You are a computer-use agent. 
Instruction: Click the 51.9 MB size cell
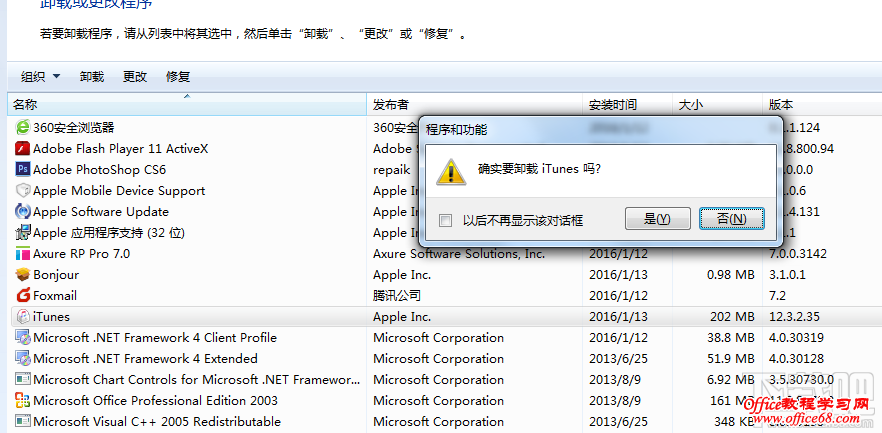point(731,359)
